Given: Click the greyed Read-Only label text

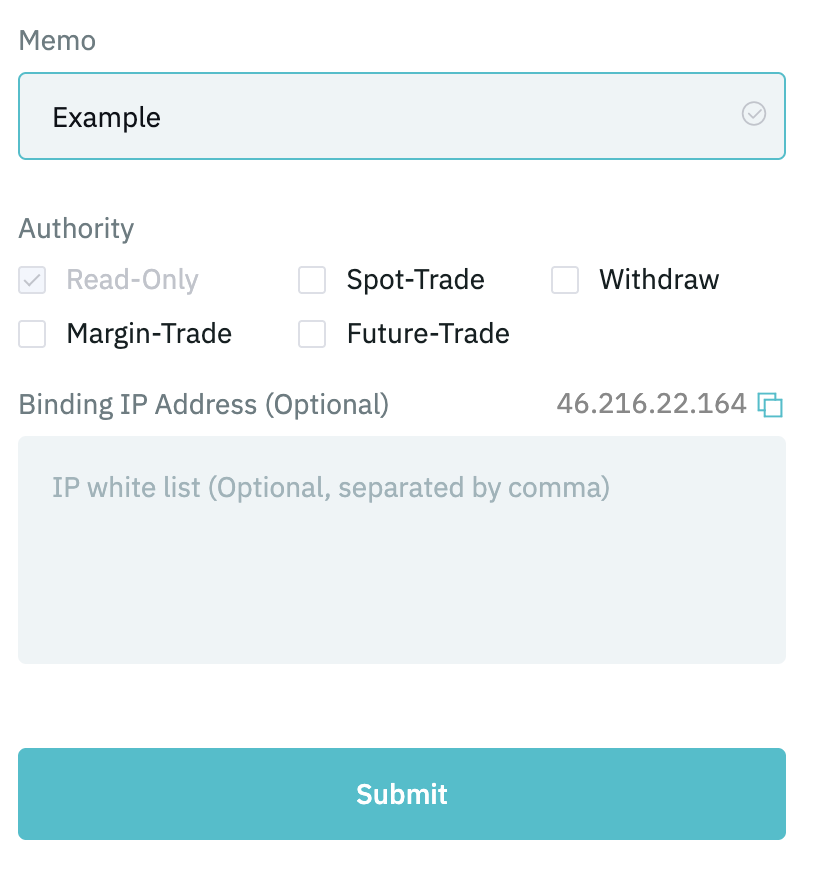Looking at the screenshot, I should [132, 280].
